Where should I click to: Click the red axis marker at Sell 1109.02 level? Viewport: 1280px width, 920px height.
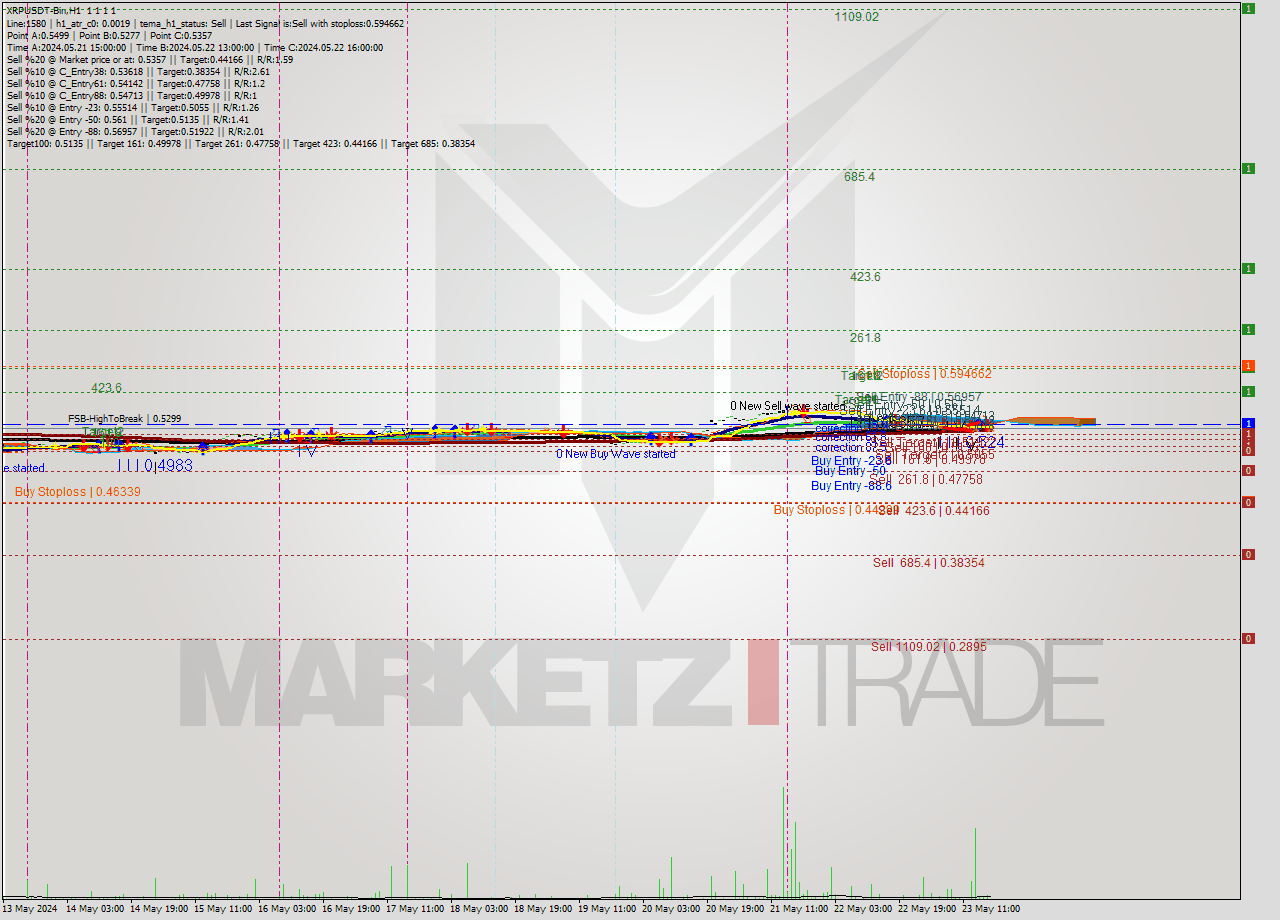[1248, 638]
